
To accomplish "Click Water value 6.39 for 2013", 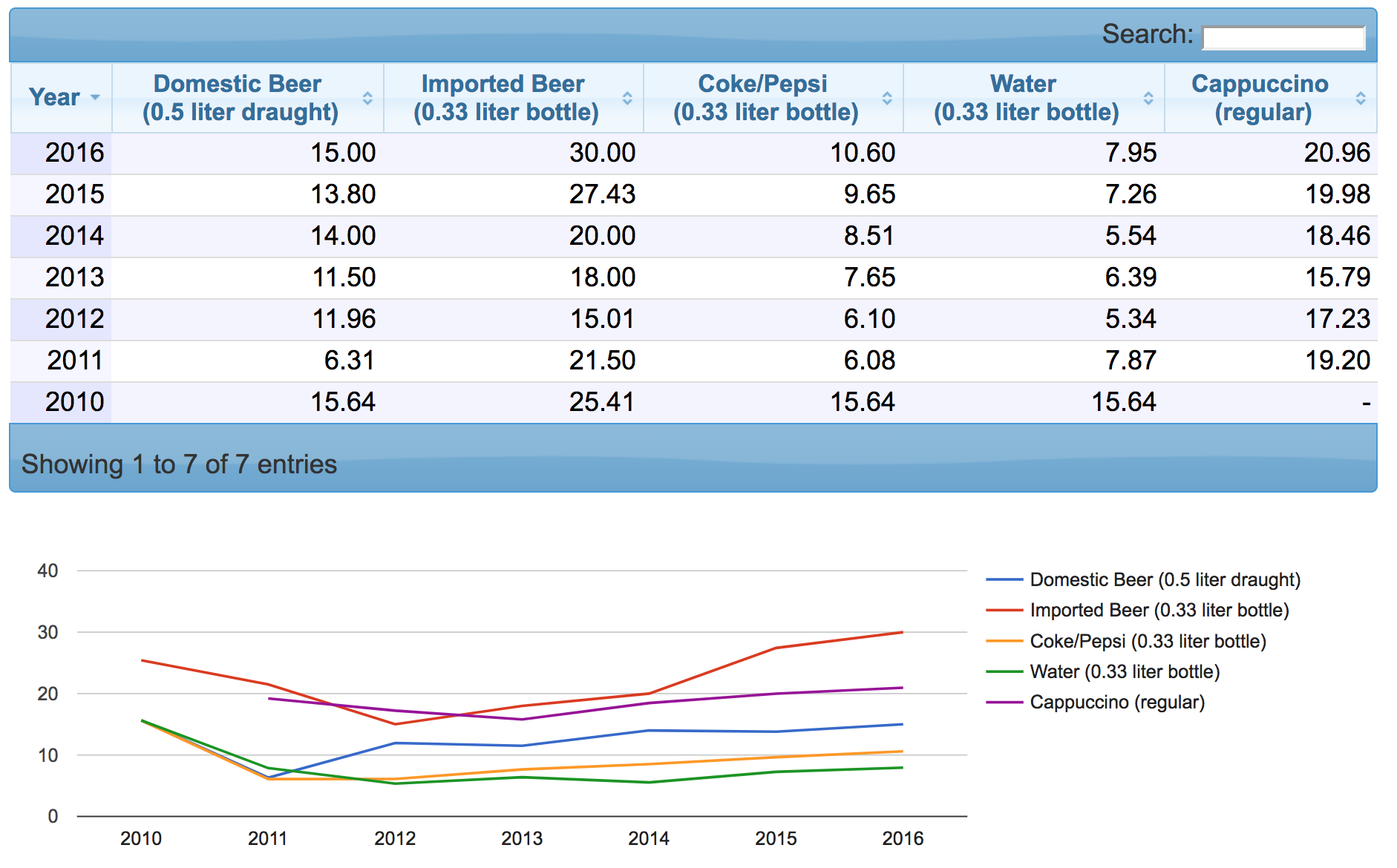I will tap(1131, 278).
